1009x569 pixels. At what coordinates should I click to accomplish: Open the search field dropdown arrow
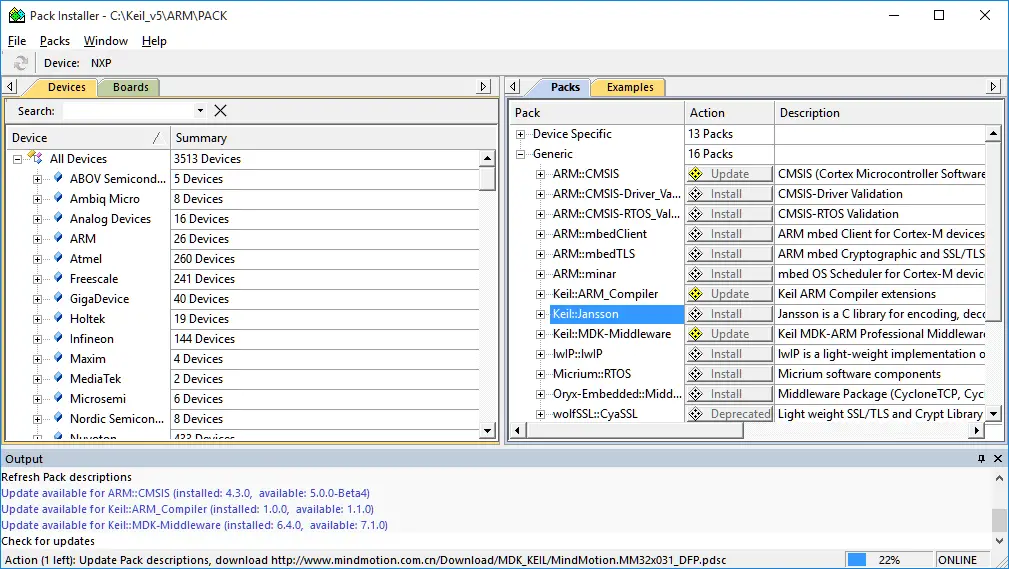(x=200, y=111)
